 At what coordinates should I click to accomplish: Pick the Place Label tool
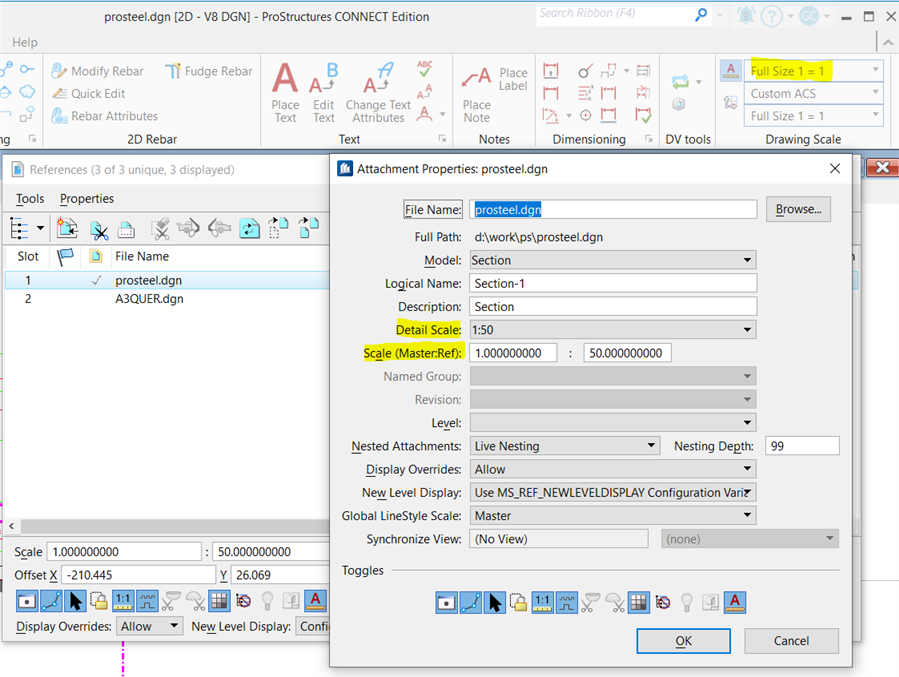tap(513, 79)
